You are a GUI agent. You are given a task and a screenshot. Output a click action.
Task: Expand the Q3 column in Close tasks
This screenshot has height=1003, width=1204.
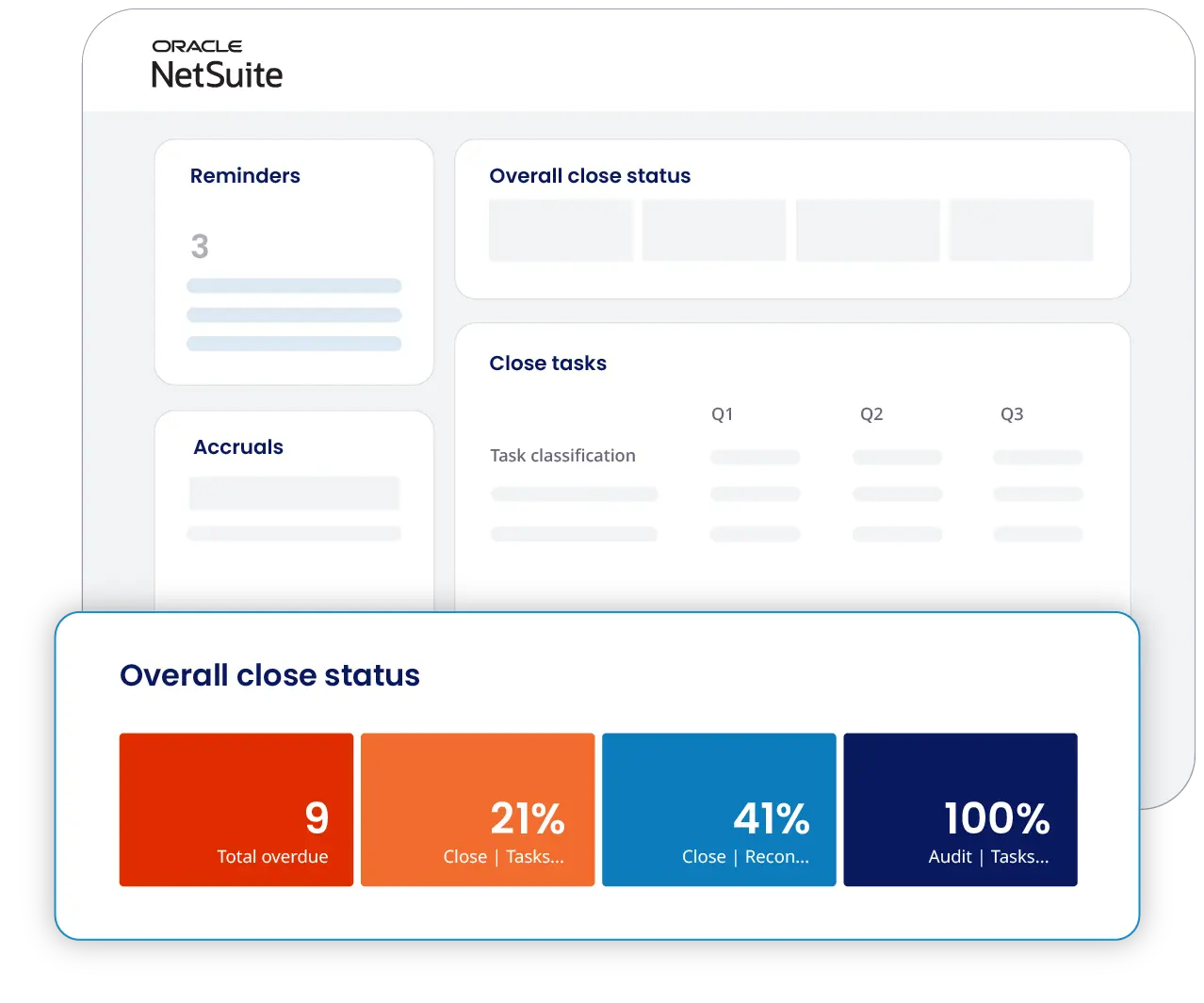(x=1012, y=414)
